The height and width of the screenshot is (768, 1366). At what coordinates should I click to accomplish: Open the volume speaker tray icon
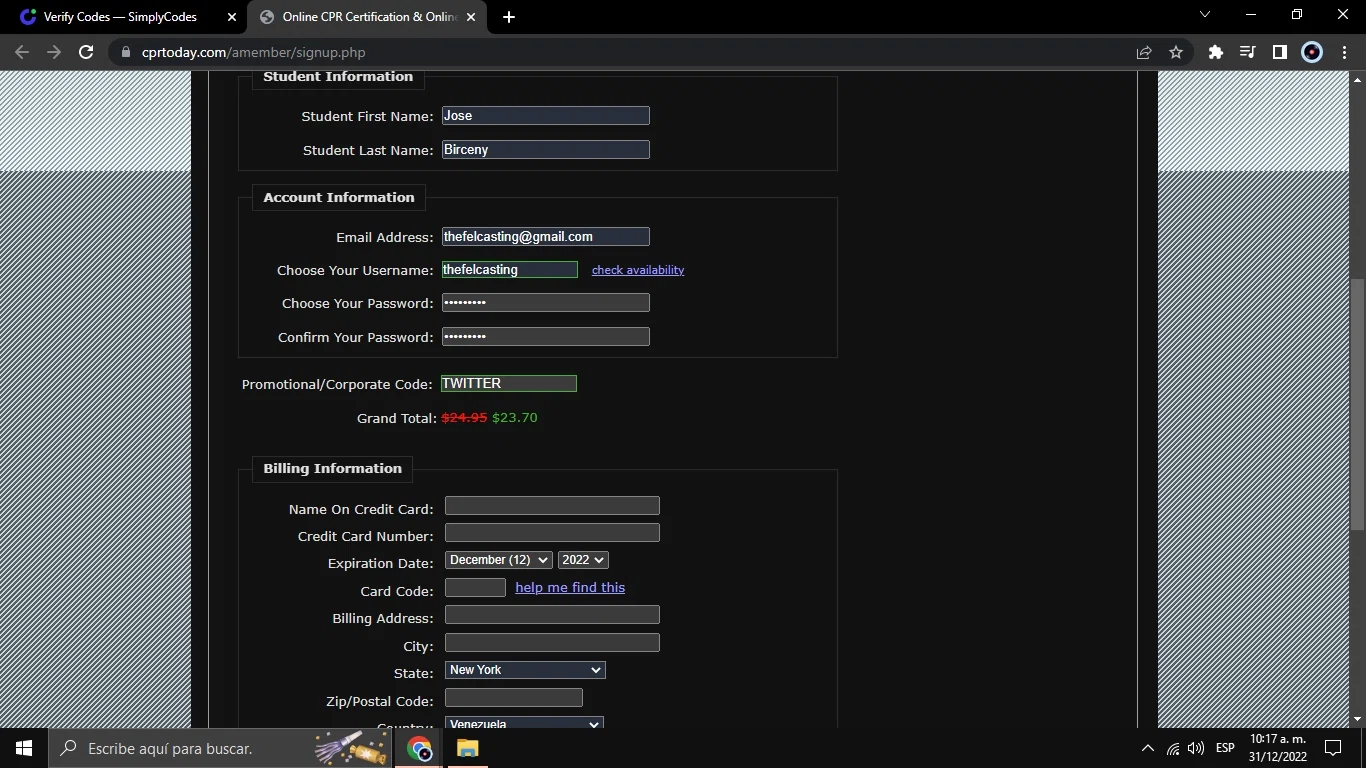[x=1196, y=748]
